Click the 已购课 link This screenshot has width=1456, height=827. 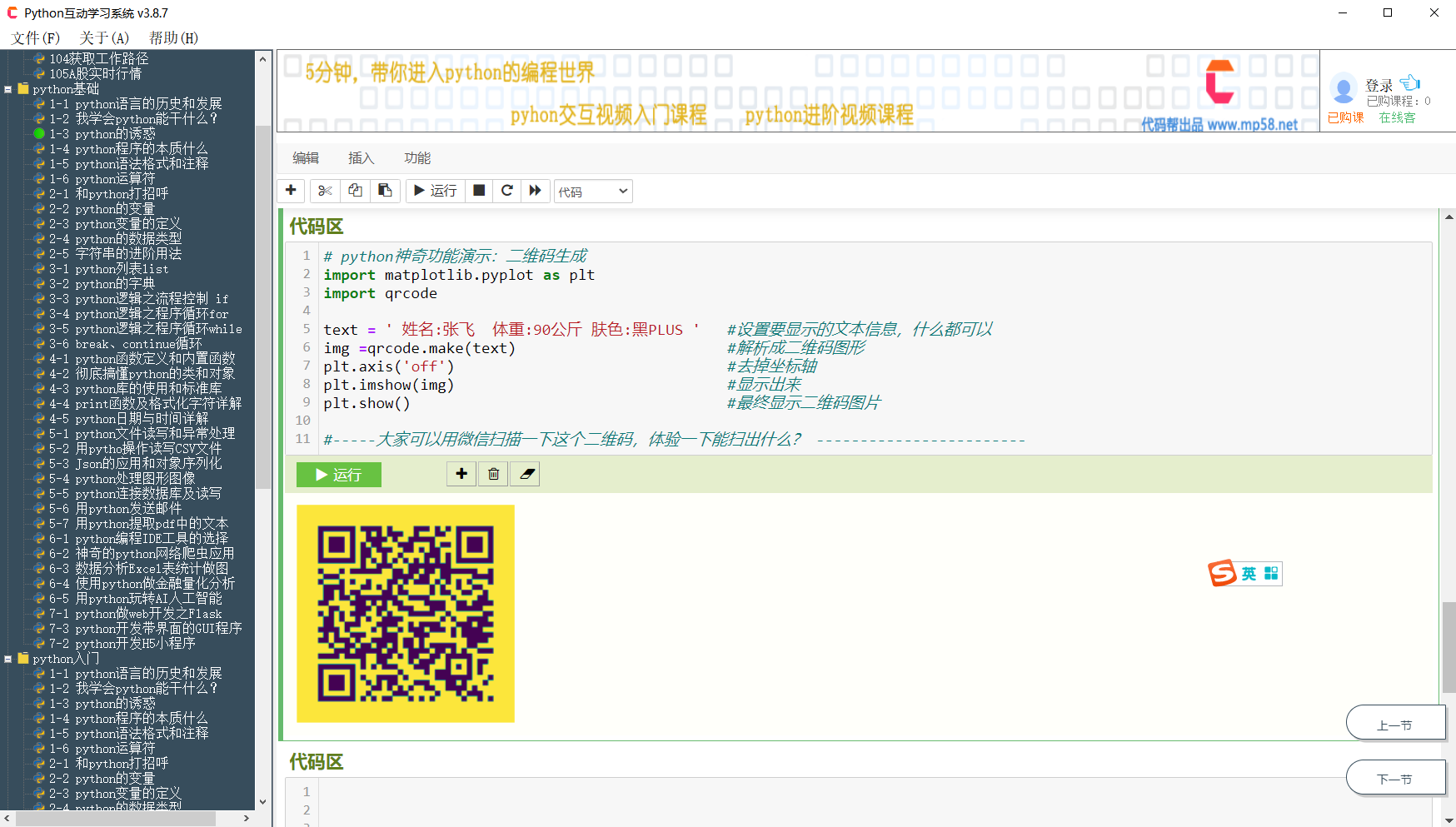click(1345, 117)
